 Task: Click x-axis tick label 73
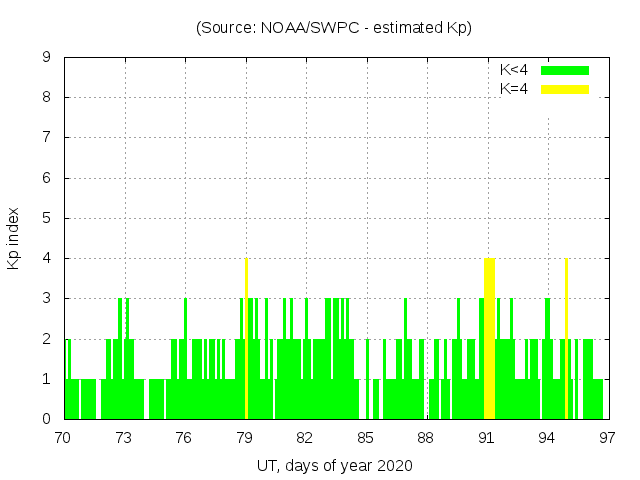point(124,437)
